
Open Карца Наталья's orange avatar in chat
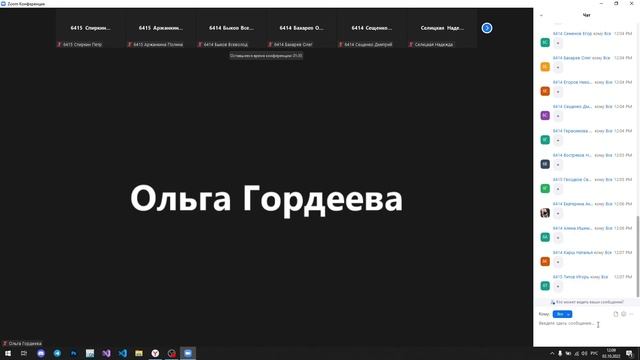click(x=545, y=261)
